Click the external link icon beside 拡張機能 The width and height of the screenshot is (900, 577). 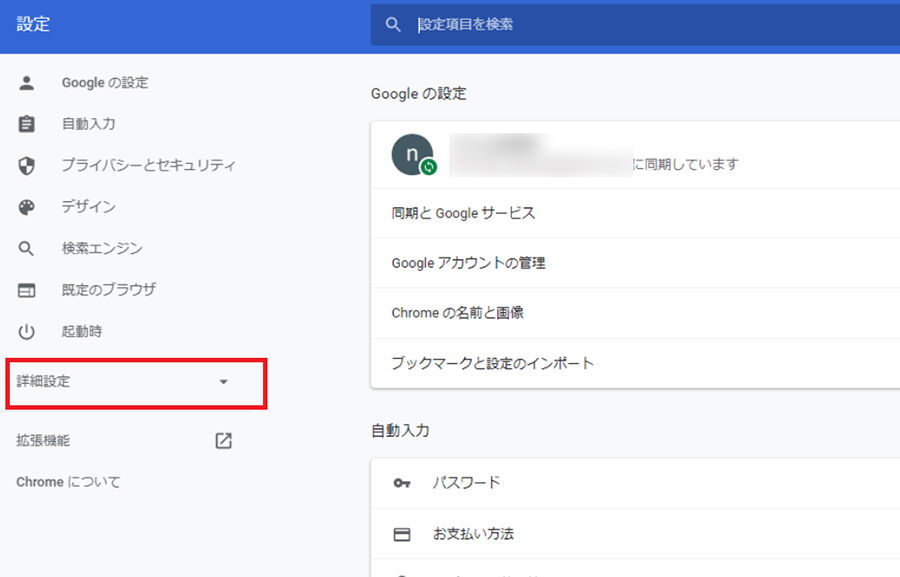click(x=223, y=441)
